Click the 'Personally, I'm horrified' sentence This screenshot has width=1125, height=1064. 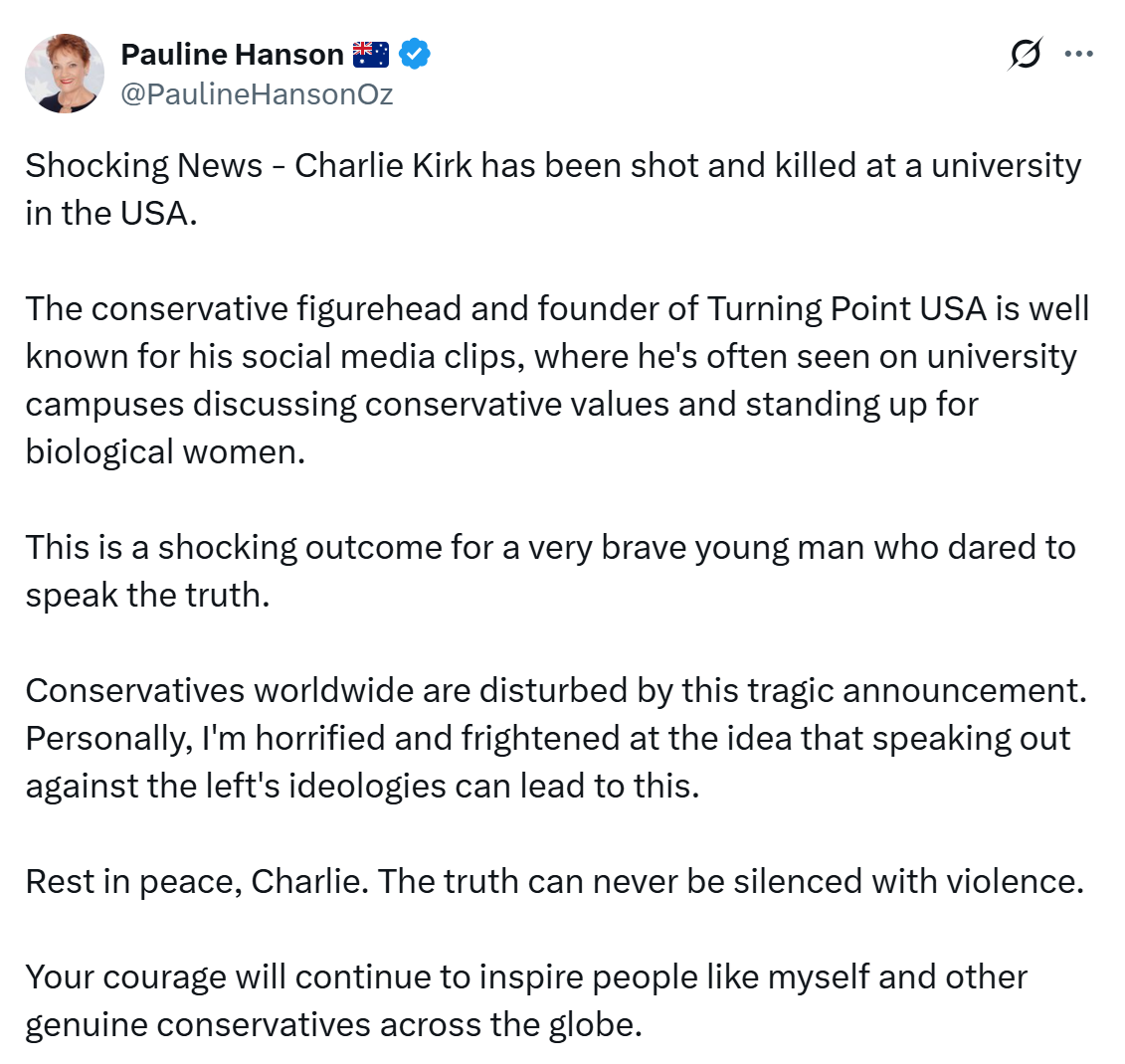click(547, 738)
